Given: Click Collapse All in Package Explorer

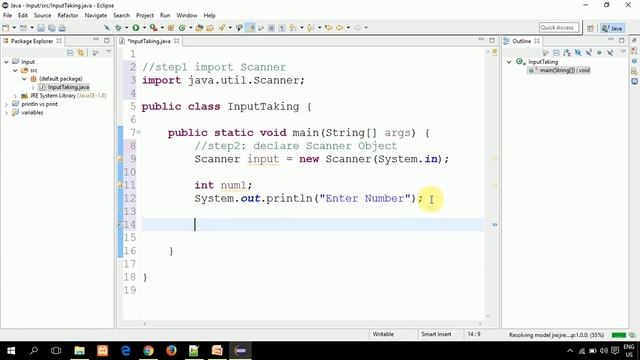Looking at the screenshot, I should point(70,53).
